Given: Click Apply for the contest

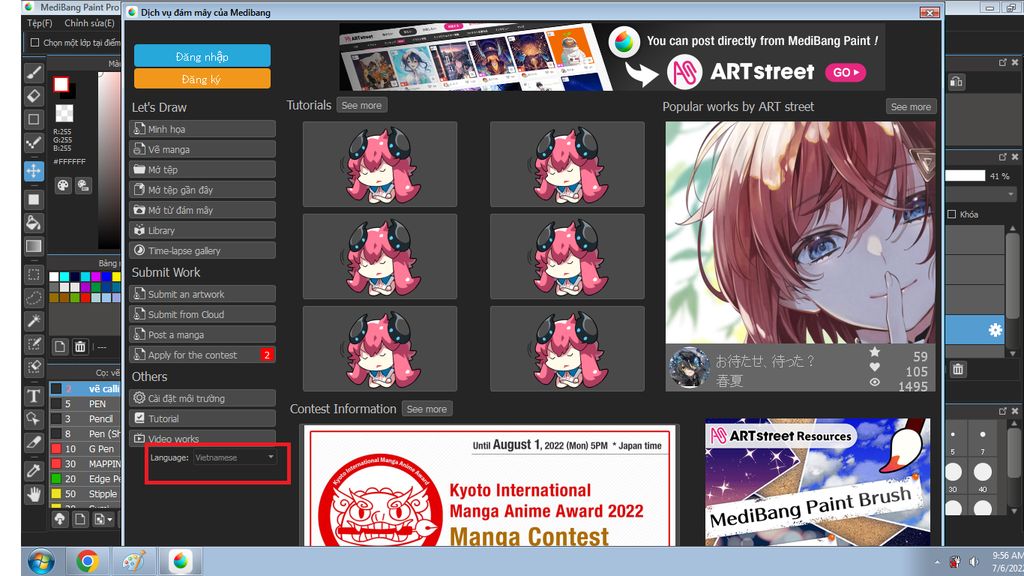Looking at the screenshot, I should tap(202, 355).
